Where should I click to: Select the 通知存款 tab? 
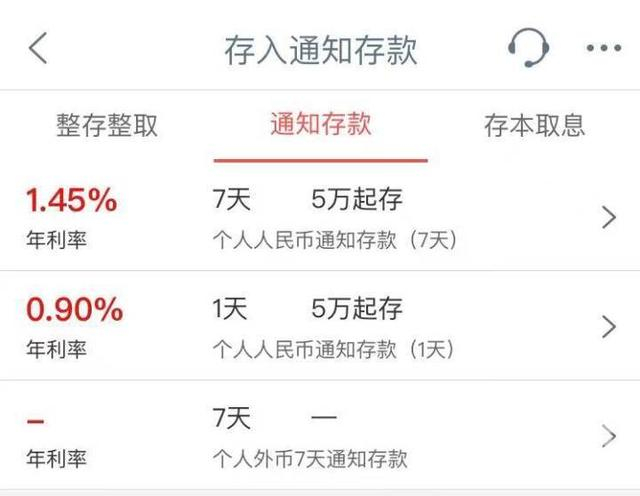click(320, 124)
